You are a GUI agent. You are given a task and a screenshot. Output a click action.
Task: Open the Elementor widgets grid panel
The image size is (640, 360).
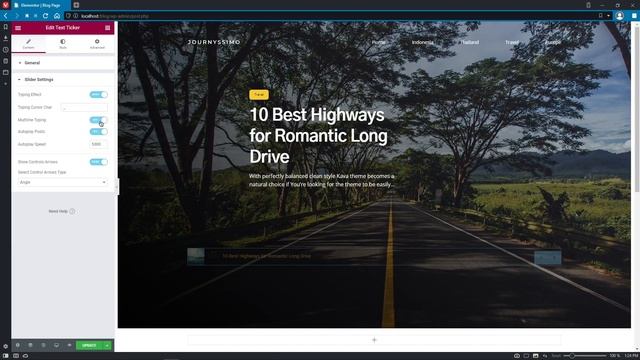click(x=107, y=28)
